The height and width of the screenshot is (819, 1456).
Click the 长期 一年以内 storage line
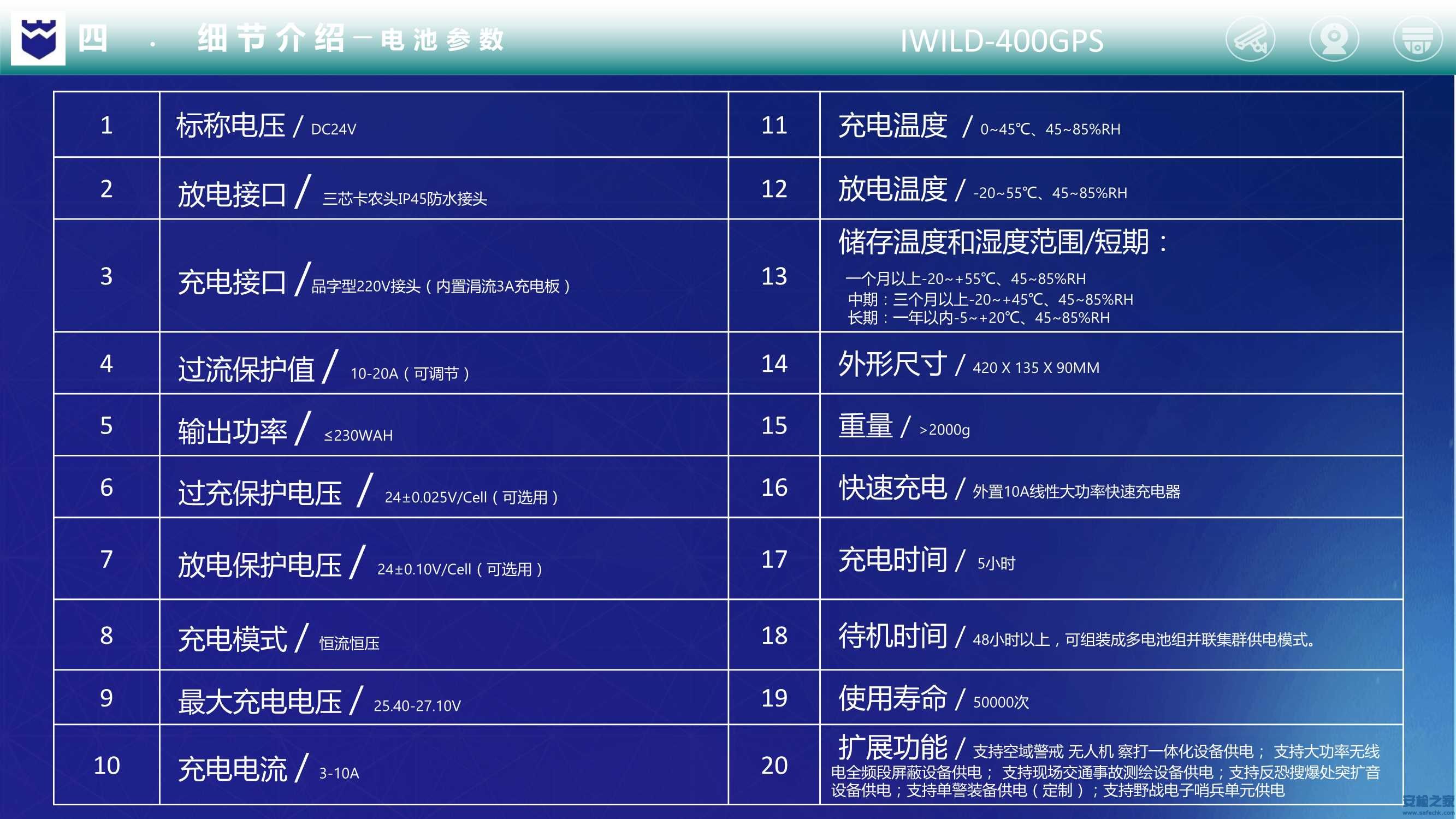[978, 318]
